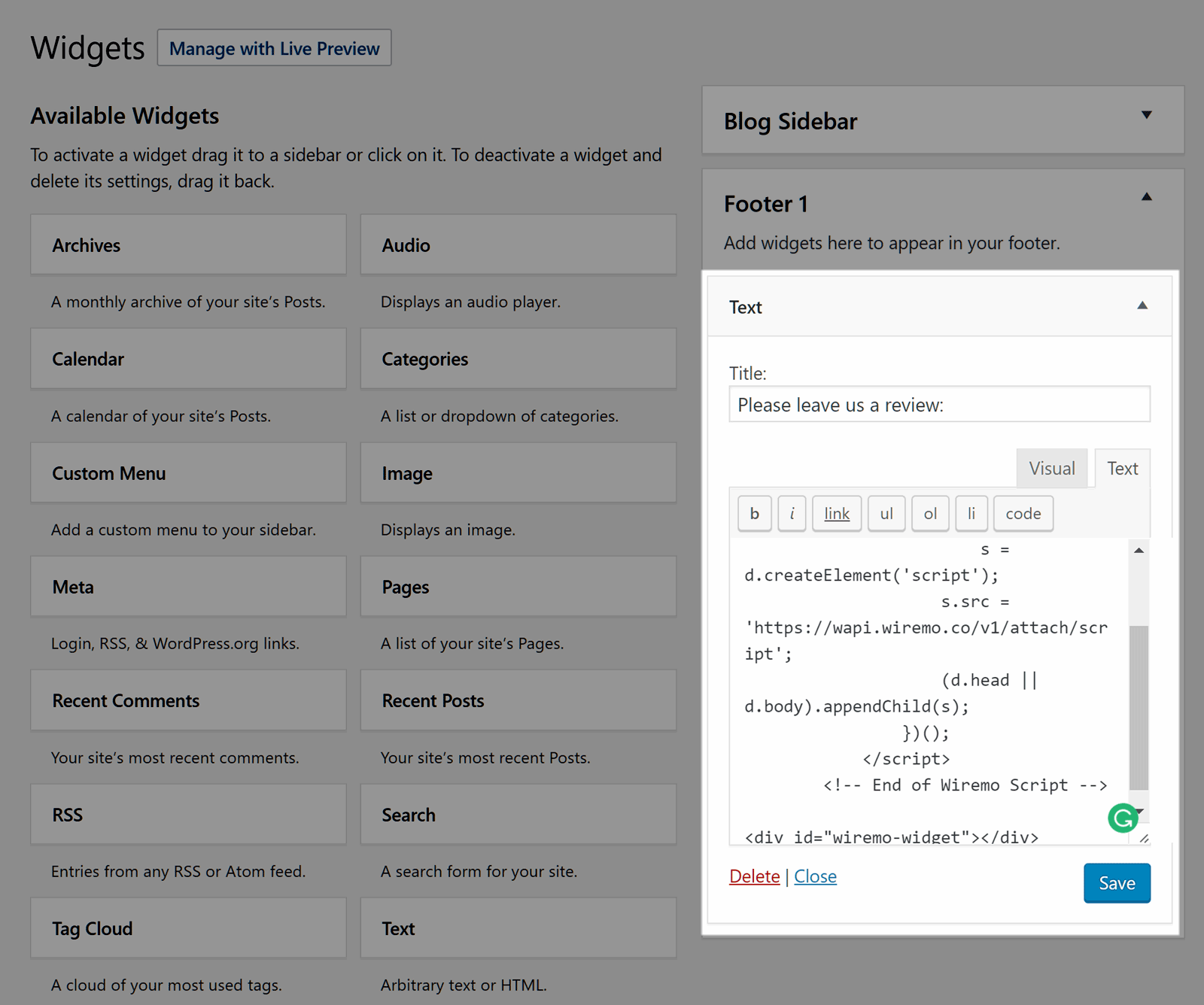Insert list item with li button
The image size is (1204, 1005).
point(971,514)
